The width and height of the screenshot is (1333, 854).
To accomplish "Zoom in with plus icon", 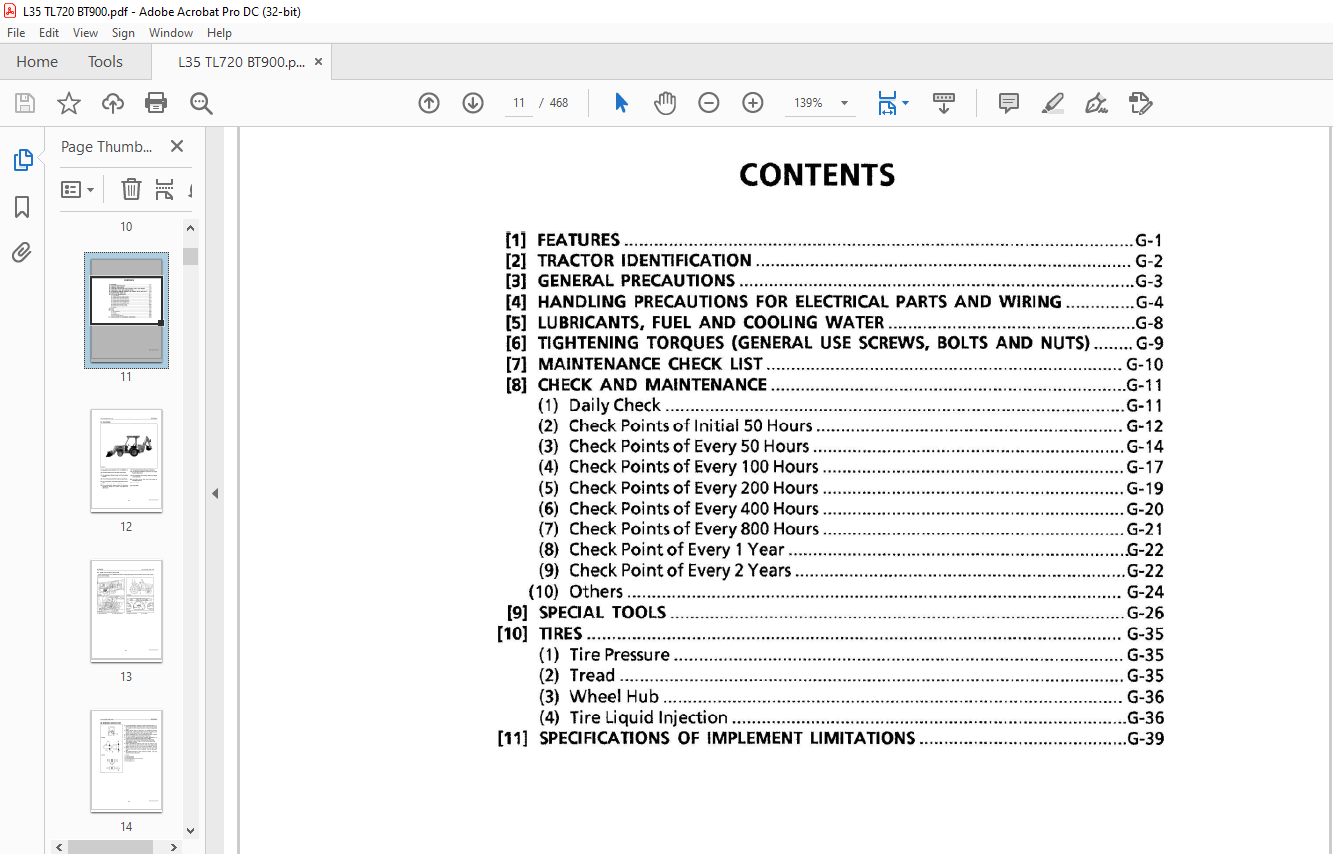I will 753,103.
